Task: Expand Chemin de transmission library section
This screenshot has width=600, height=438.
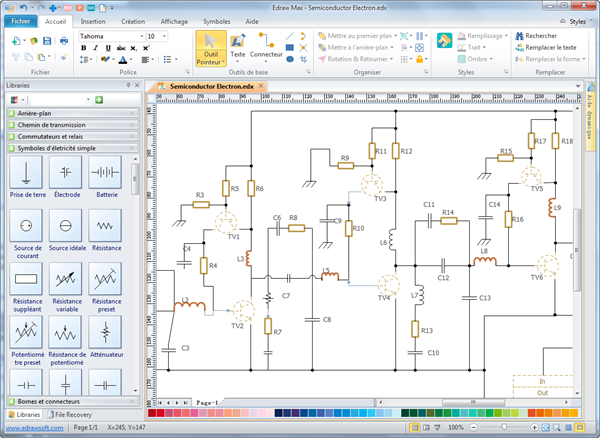Action: point(73,125)
